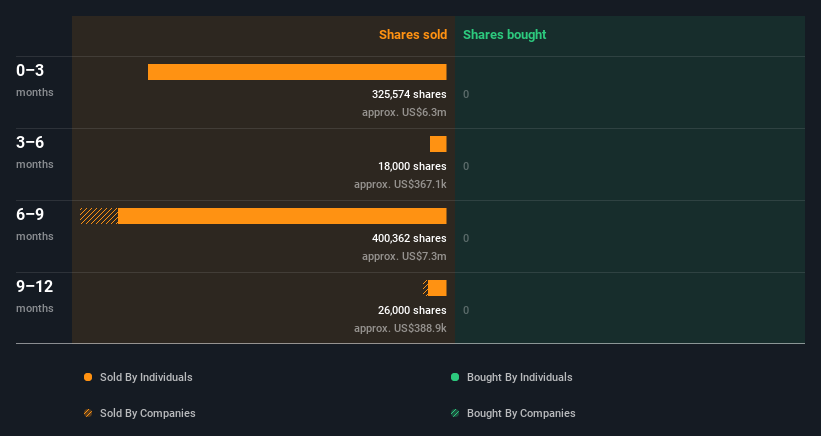Click the bought '0' value in 6–9 months row
The width and height of the screenshot is (821, 436).
click(x=466, y=239)
